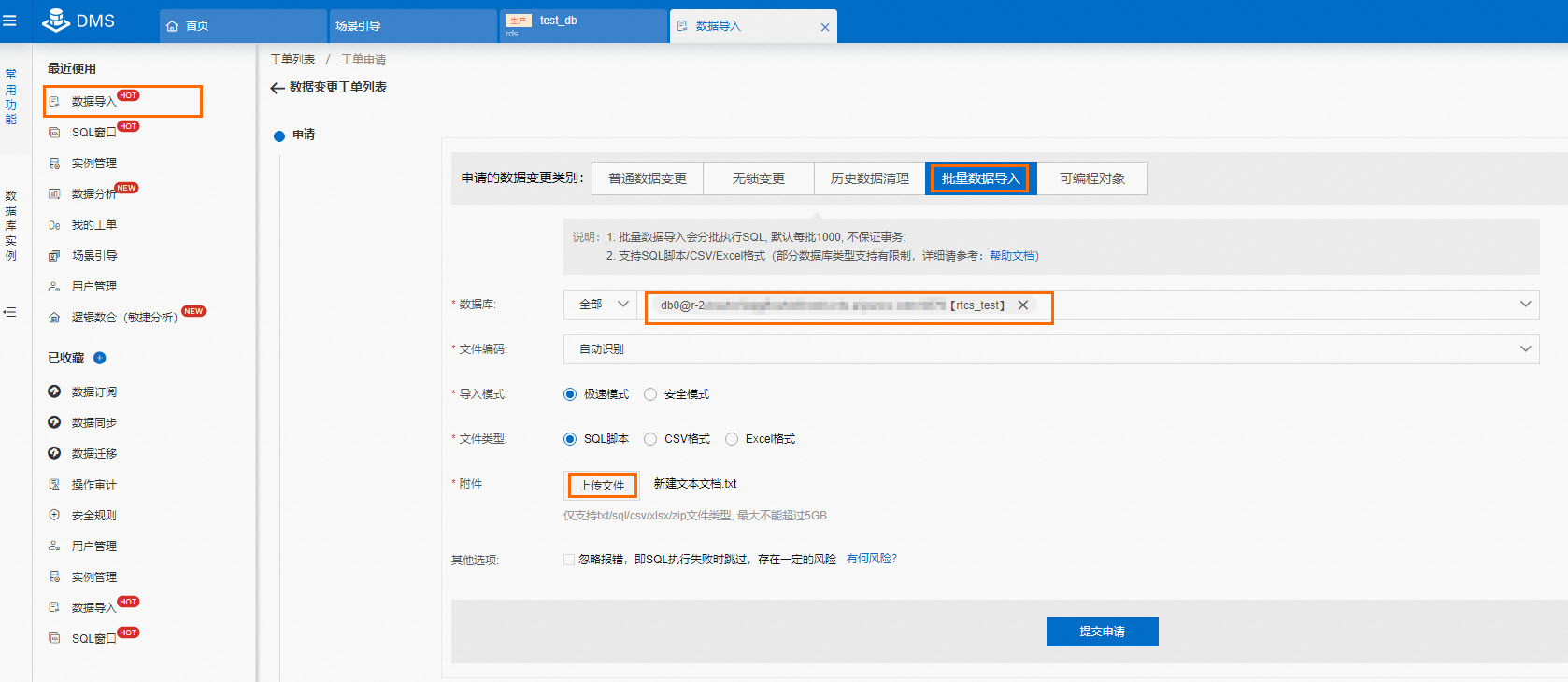
Task: Click the 用户管理 icon under 最近使用
Action: pyautogui.click(x=54, y=287)
